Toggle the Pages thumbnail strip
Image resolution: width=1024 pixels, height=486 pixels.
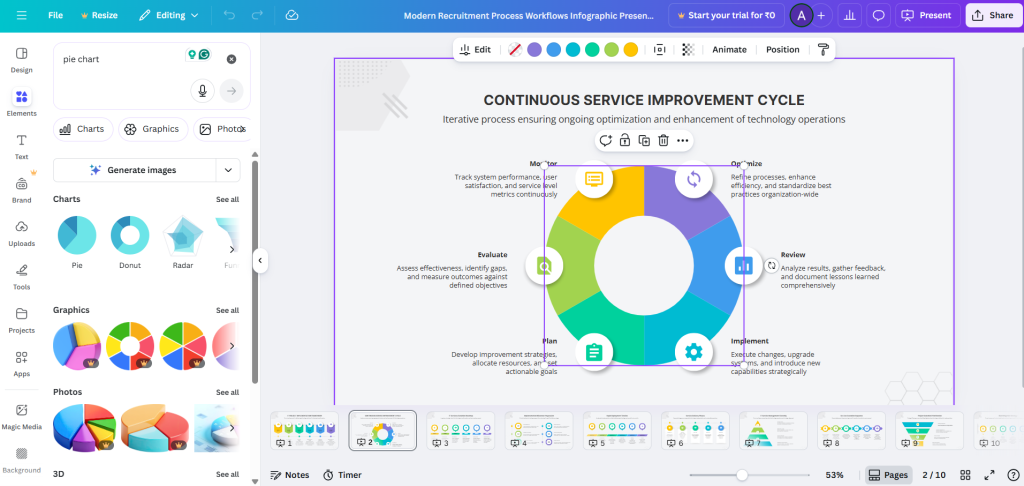click(887, 475)
